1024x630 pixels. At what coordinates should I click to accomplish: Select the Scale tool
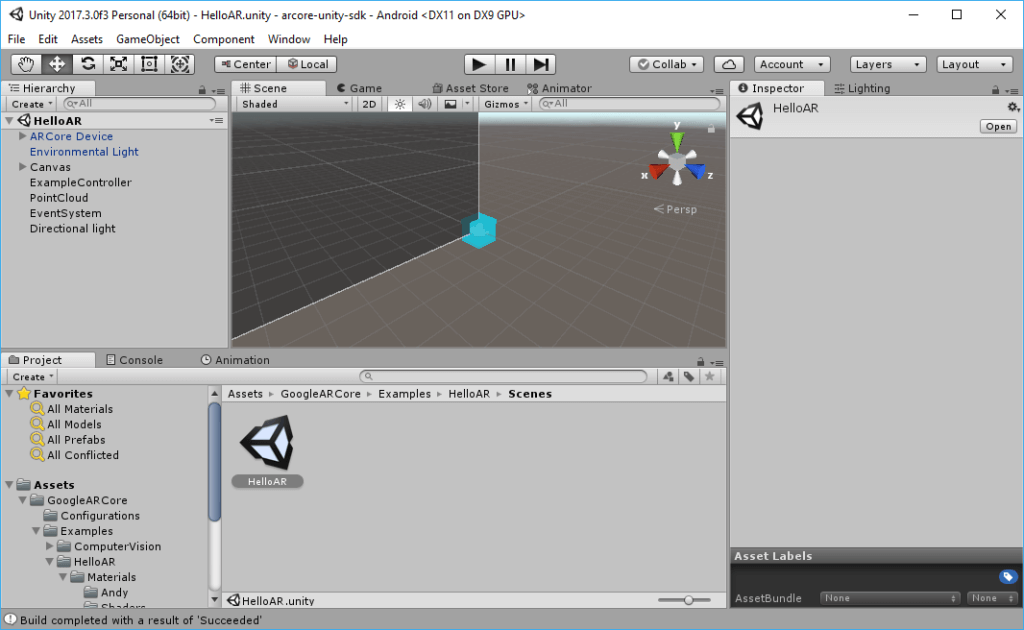[x=118, y=64]
